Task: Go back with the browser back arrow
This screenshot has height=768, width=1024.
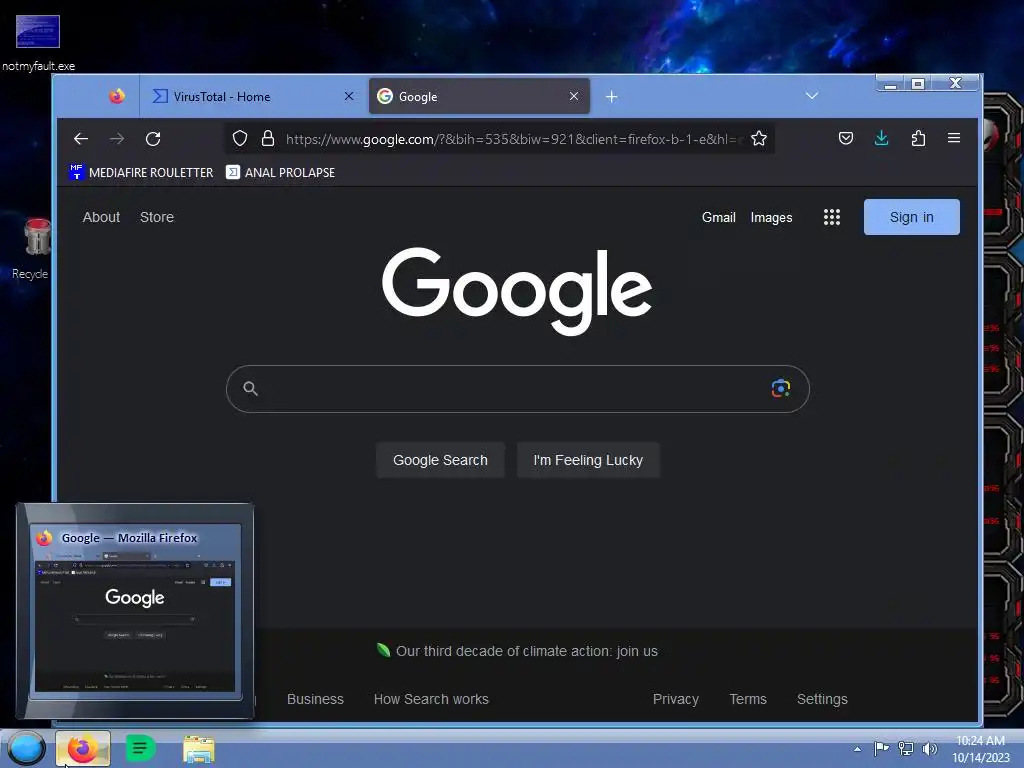Action: (x=81, y=138)
